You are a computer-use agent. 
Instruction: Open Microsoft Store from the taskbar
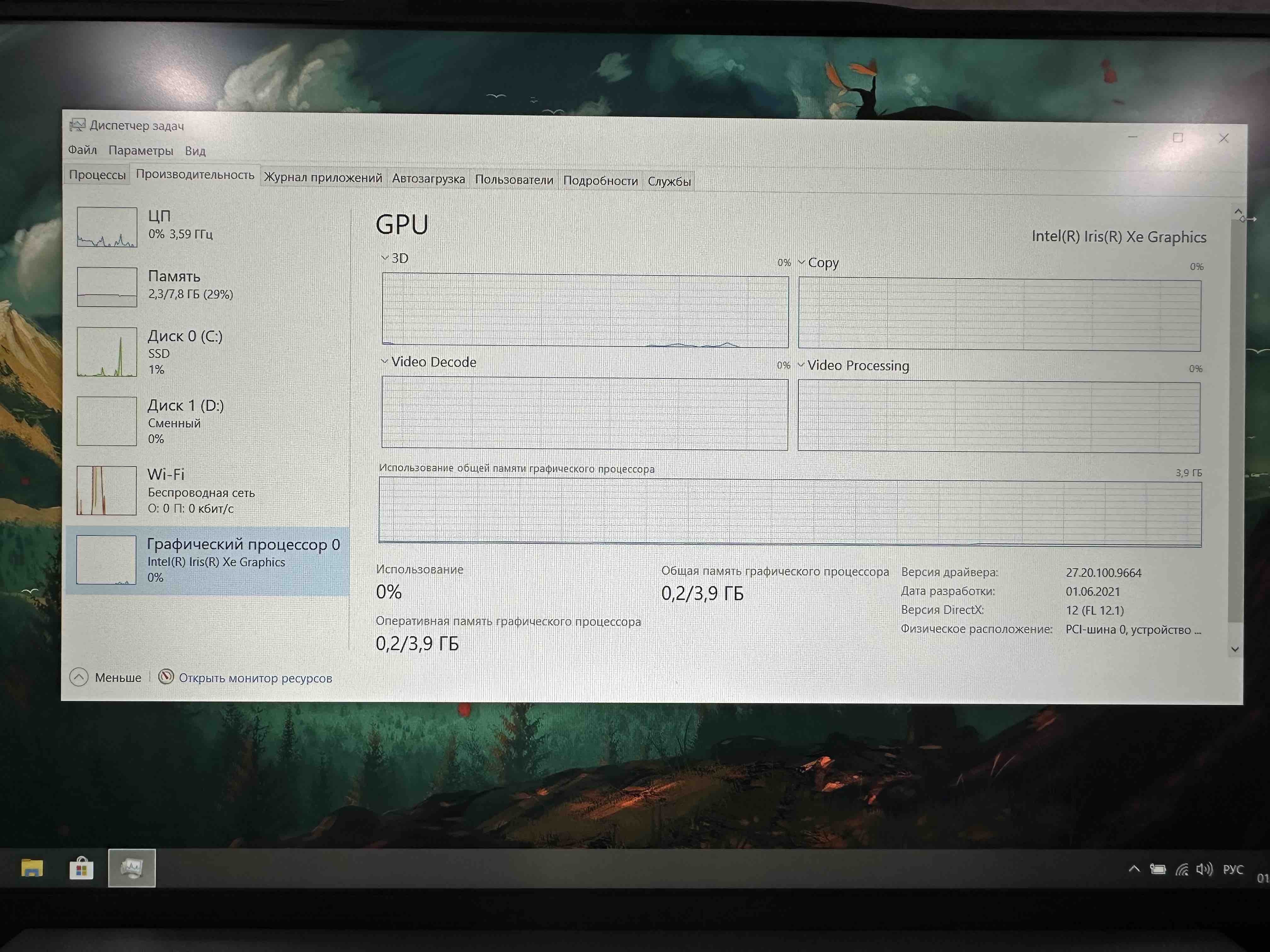(82, 868)
